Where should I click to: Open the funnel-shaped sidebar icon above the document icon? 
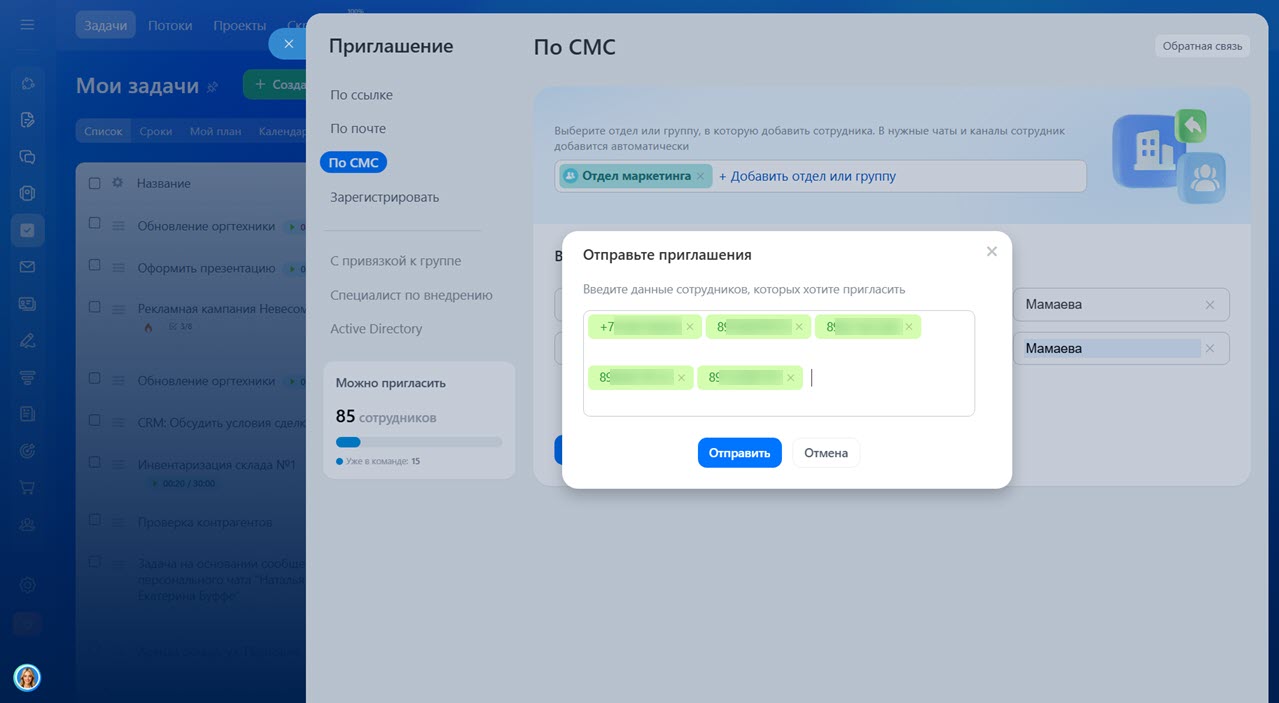[27, 377]
